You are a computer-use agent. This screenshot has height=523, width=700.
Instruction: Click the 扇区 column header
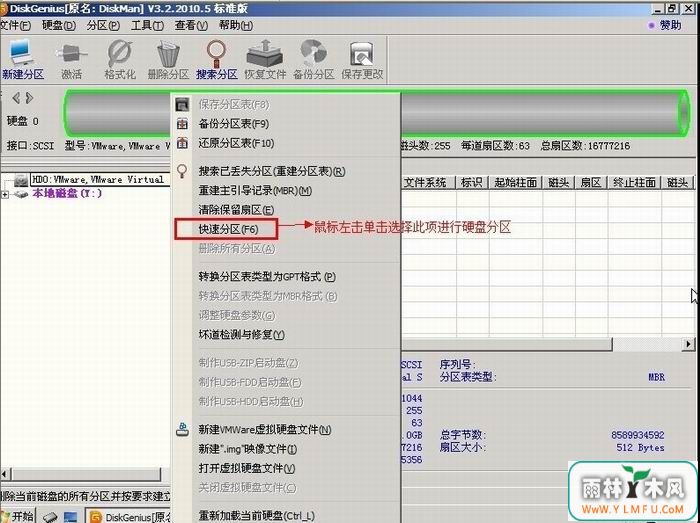pyautogui.click(x=591, y=183)
